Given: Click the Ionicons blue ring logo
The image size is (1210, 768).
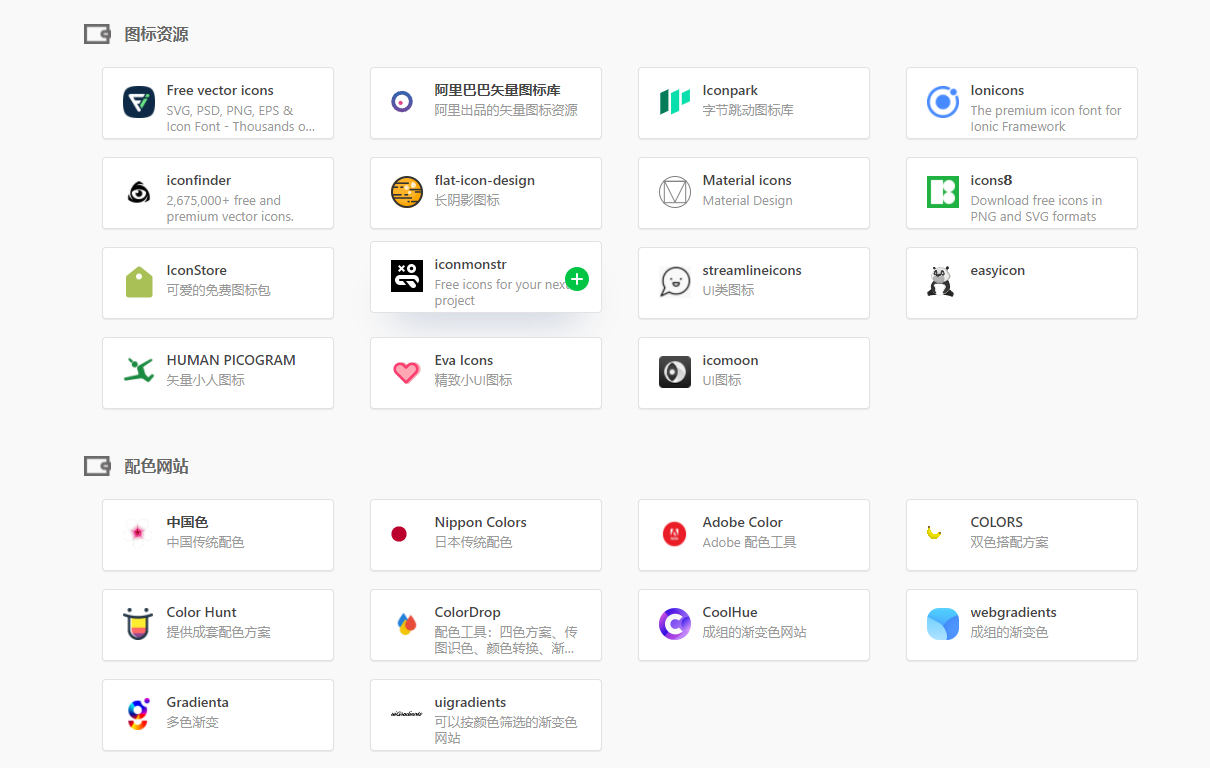Looking at the screenshot, I should [x=943, y=102].
